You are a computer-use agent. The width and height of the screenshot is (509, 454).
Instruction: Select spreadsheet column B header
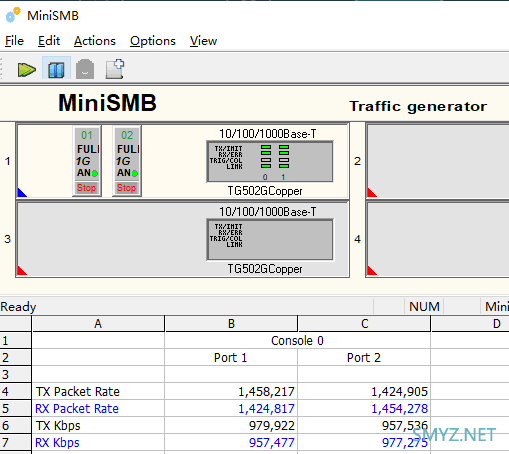tap(231, 324)
